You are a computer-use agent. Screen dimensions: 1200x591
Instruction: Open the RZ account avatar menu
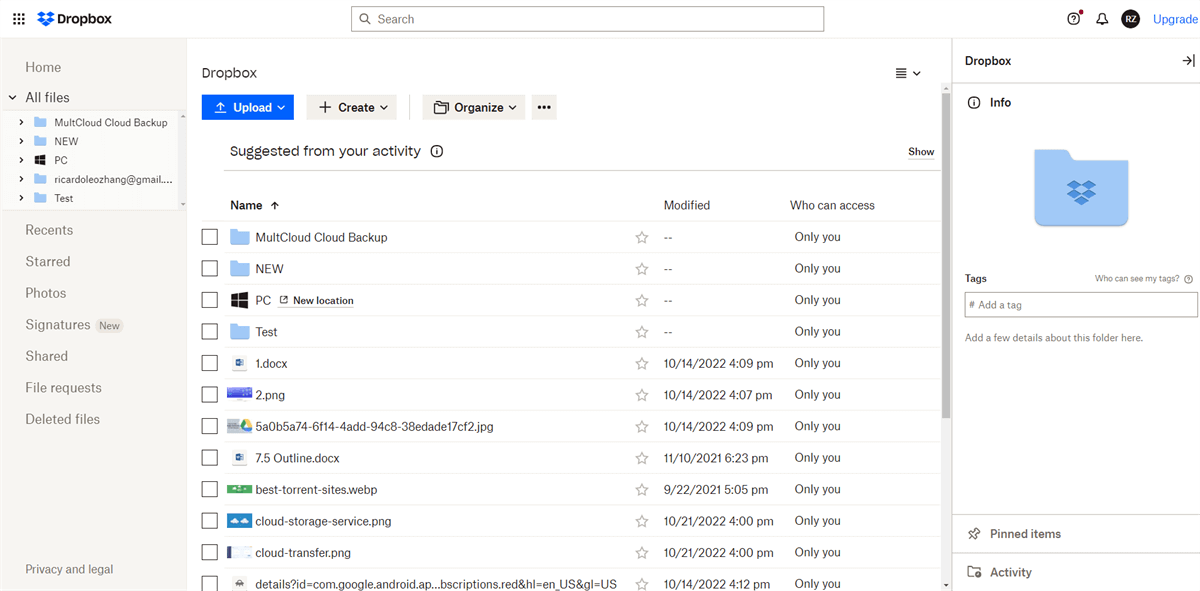[x=1130, y=19]
